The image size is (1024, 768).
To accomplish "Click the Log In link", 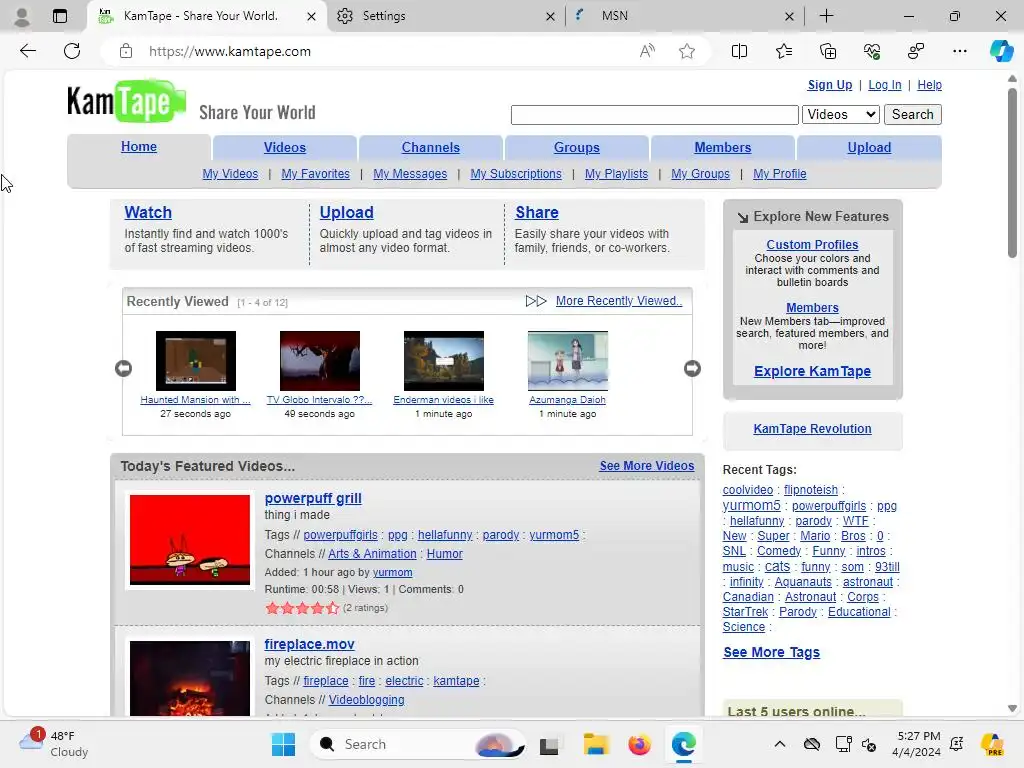I will pyautogui.click(x=884, y=85).
